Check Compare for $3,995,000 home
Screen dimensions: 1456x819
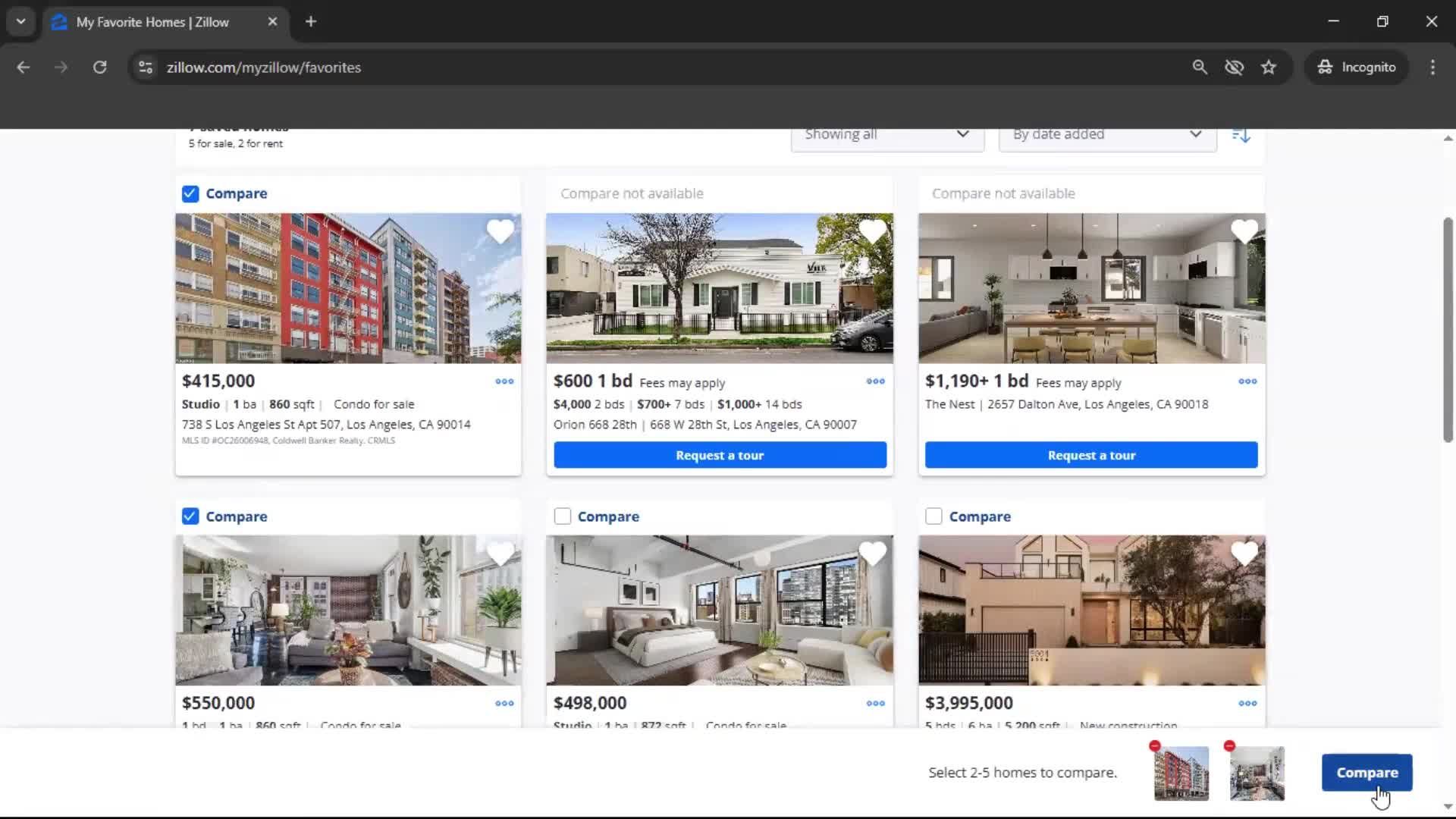[934, 516]
